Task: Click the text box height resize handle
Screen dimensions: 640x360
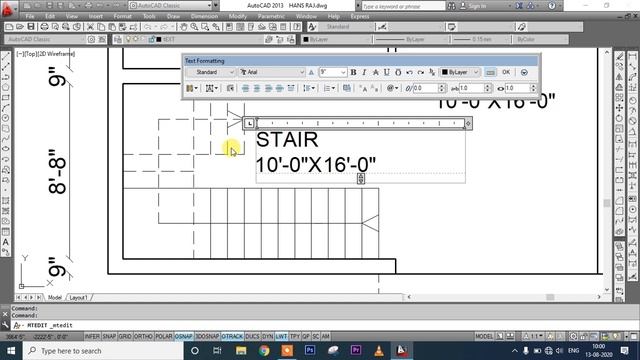Action: pyautogui.click(x=361, y=178)
